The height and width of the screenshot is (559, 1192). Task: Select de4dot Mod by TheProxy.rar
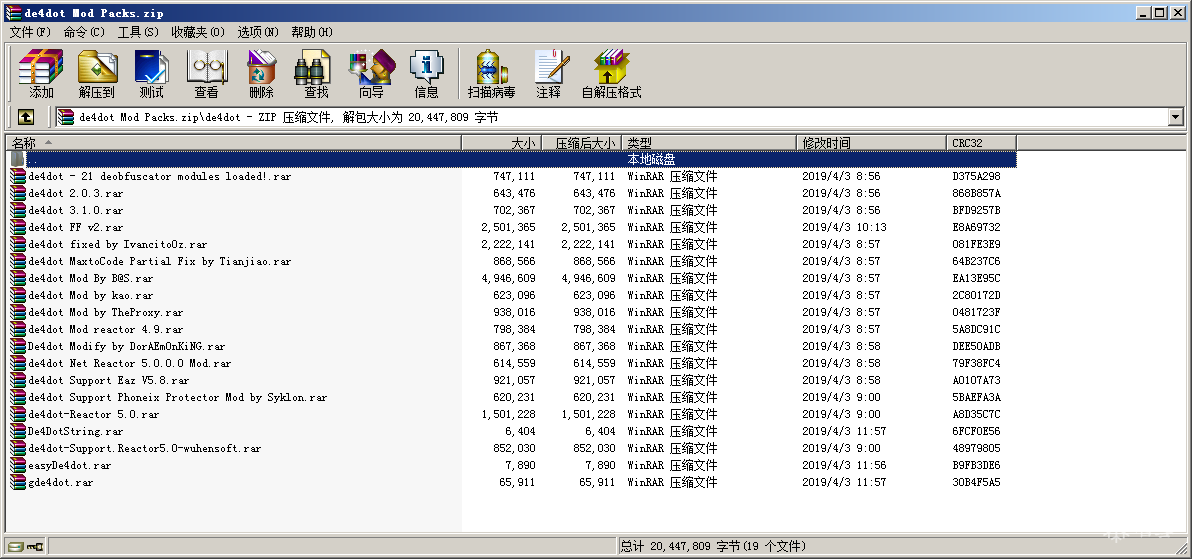pyautogui.click(x=106, y=313)
